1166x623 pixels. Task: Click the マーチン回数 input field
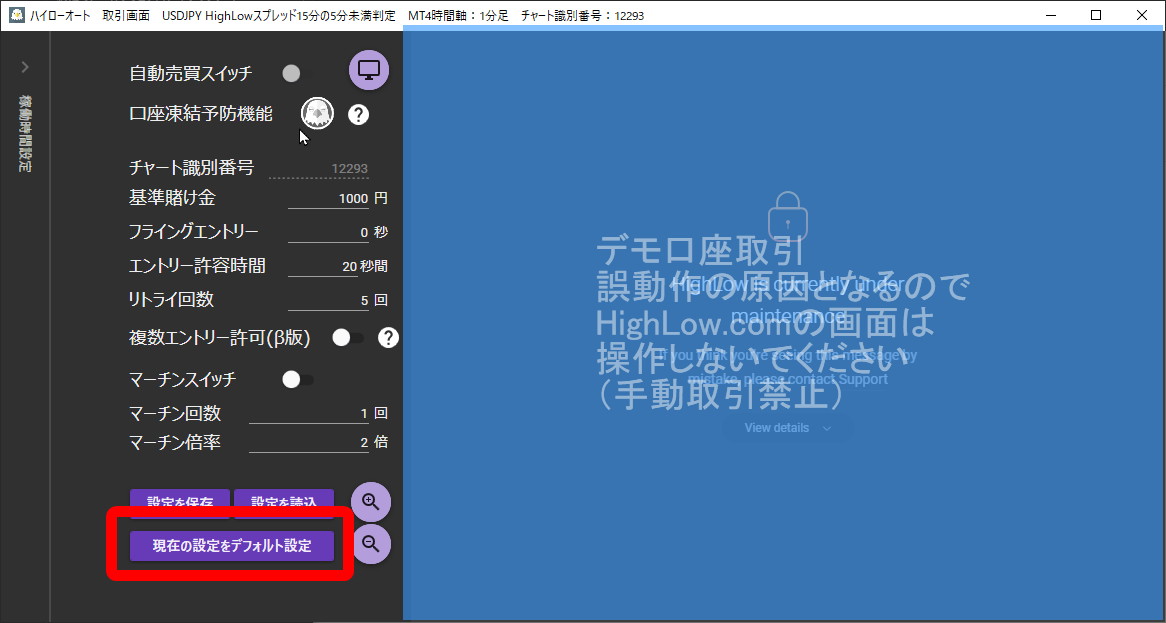tap(309, 413)
